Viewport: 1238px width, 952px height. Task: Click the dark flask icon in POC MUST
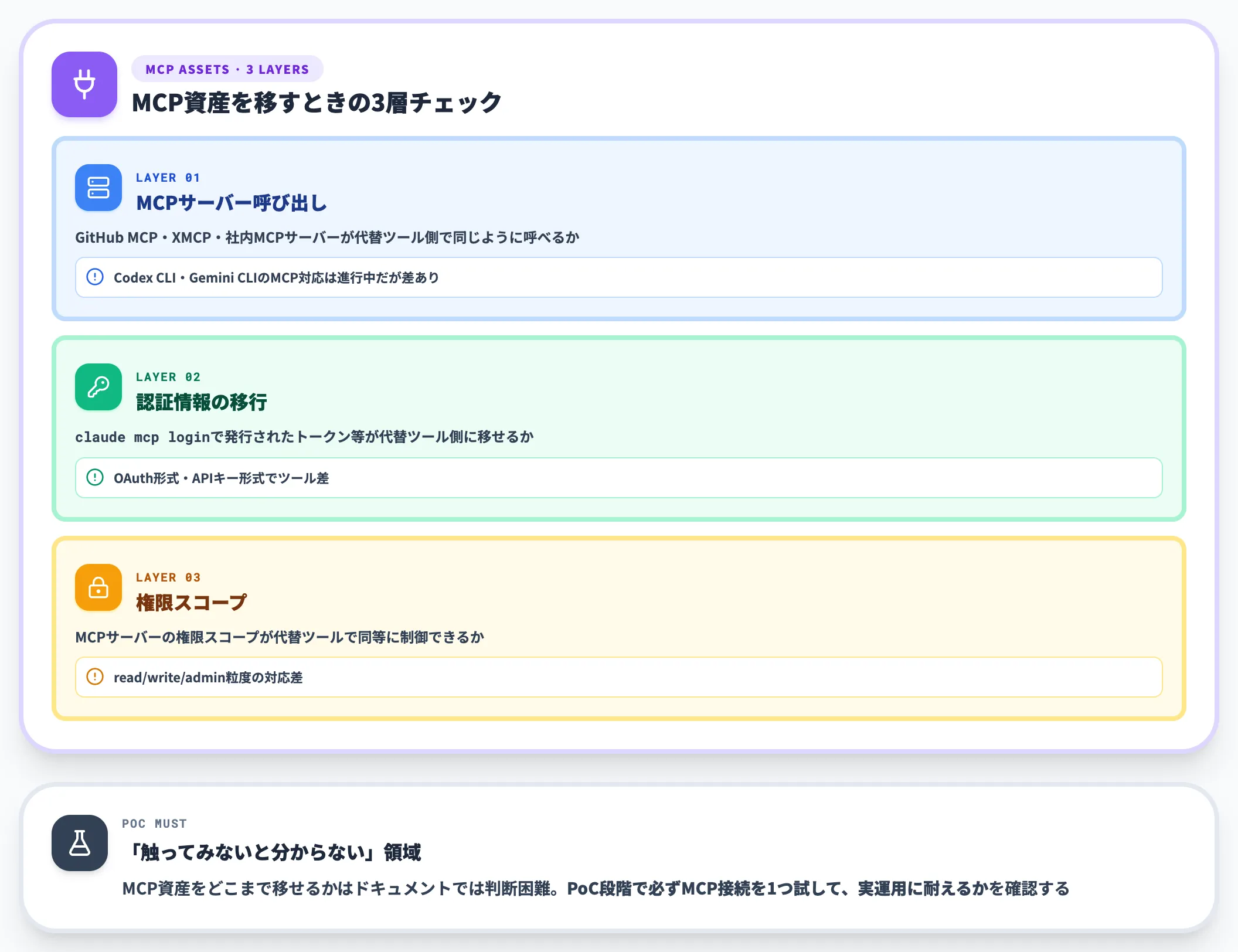pos(80,843)
